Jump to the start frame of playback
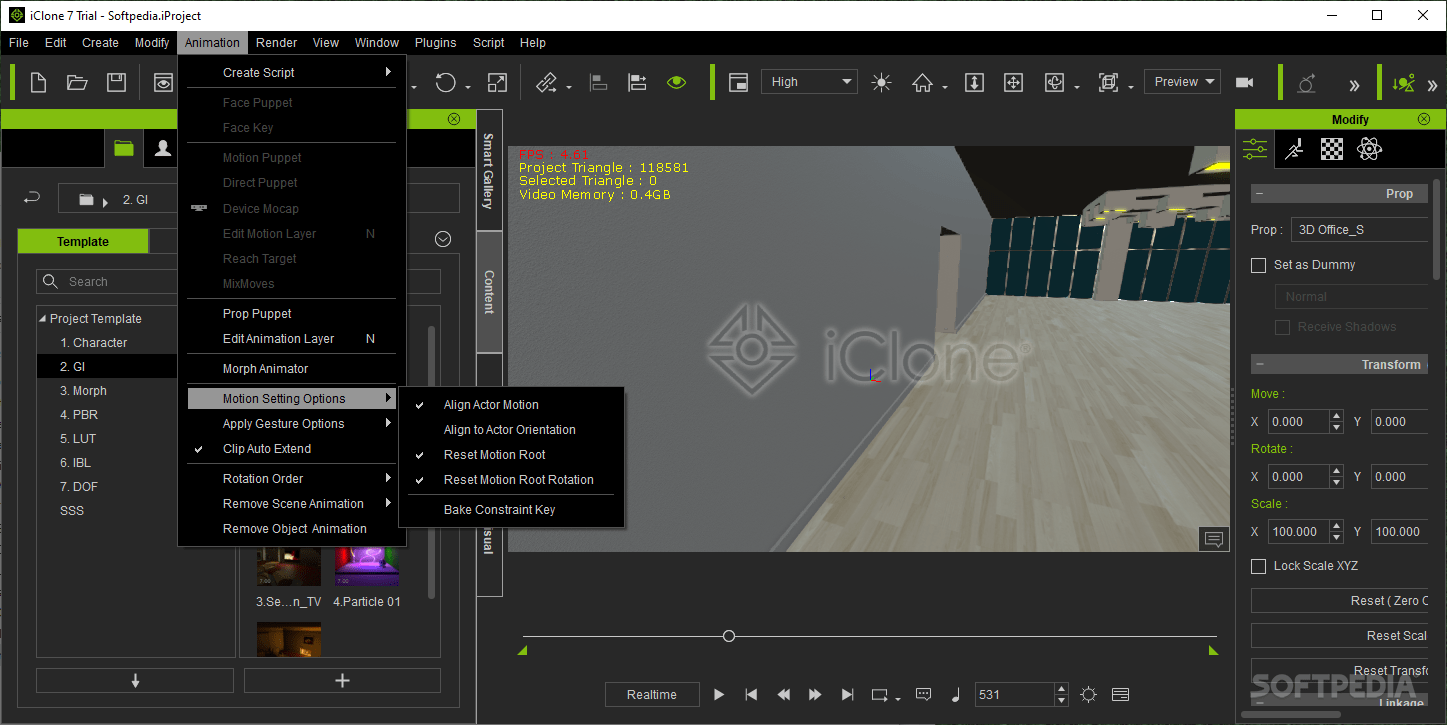The height and width of the screenshot is (725, 1447). [751, 694]
